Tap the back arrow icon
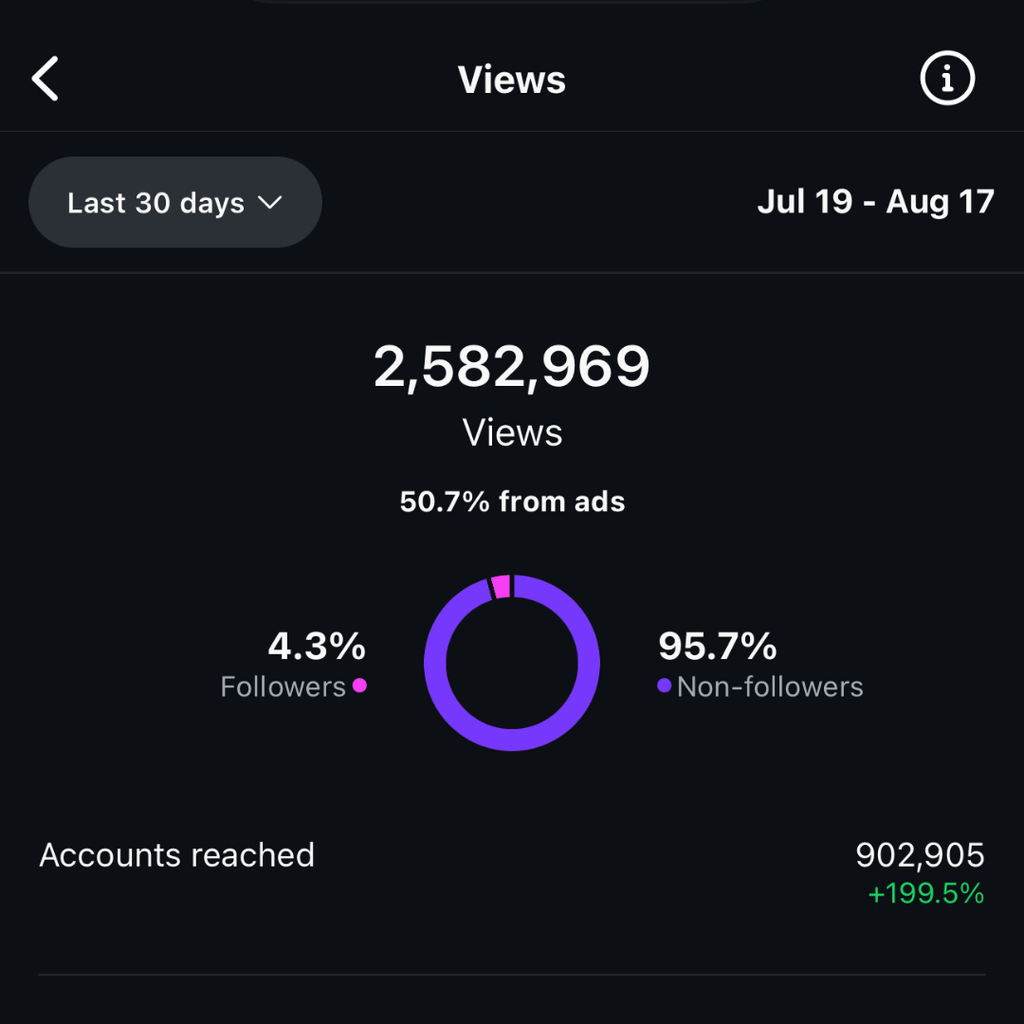1024x1024 pixels. [x=46, y=79]
